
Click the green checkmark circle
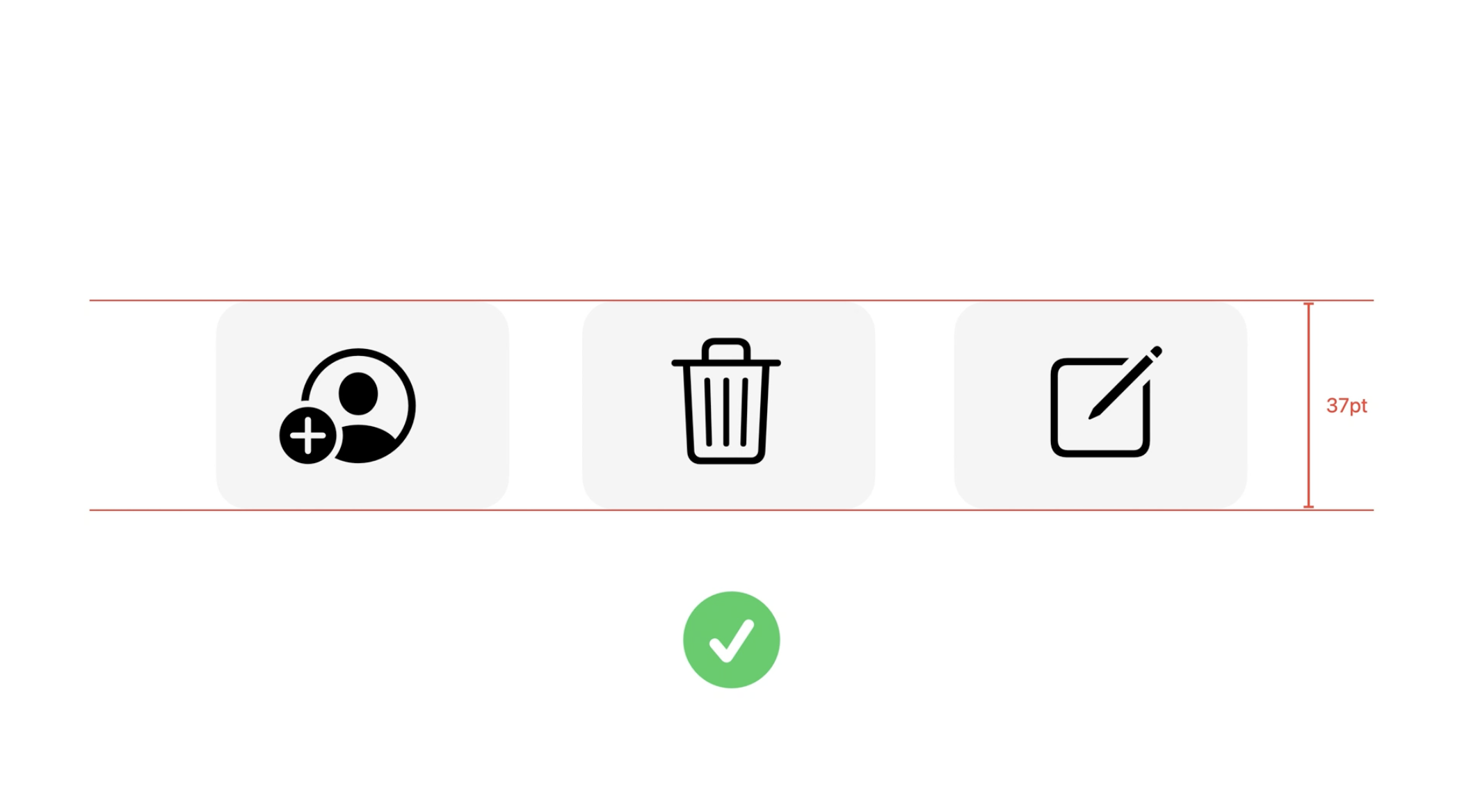(x=731, y=640)
